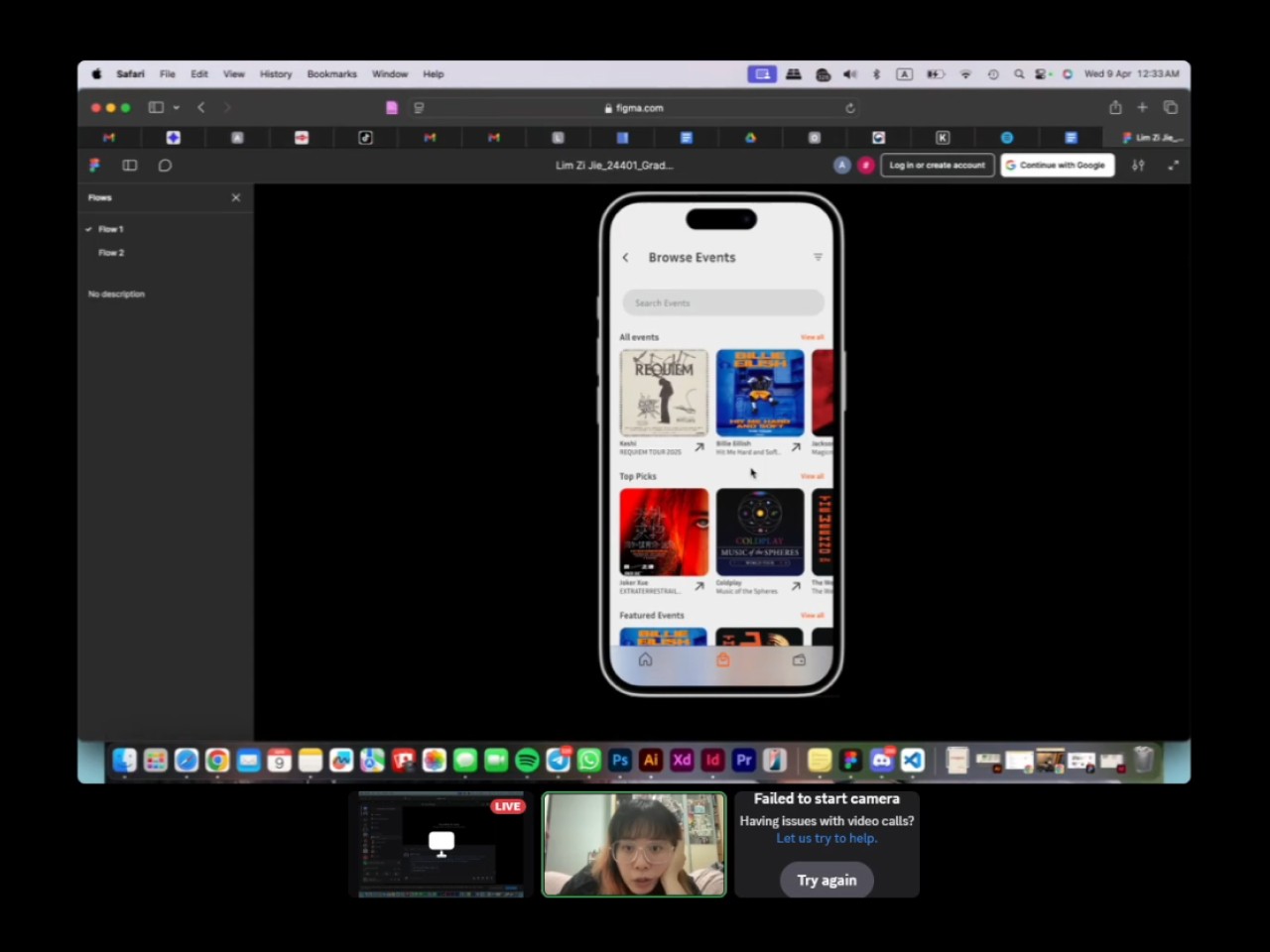
Task: Toggle the Figma sidebar panel icon
Action: [x=130, y=166]
